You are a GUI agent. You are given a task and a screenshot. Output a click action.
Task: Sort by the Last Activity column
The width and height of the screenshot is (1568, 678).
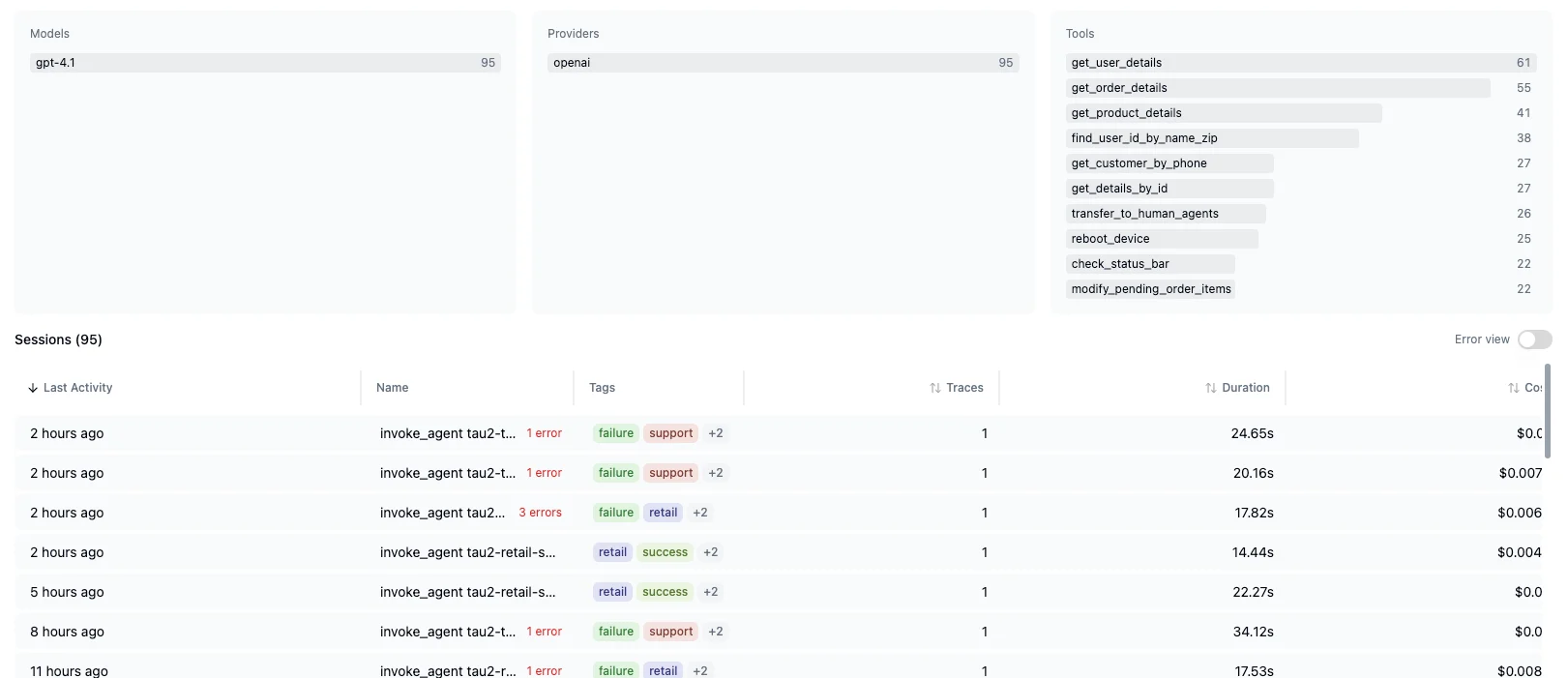[71, 388]
